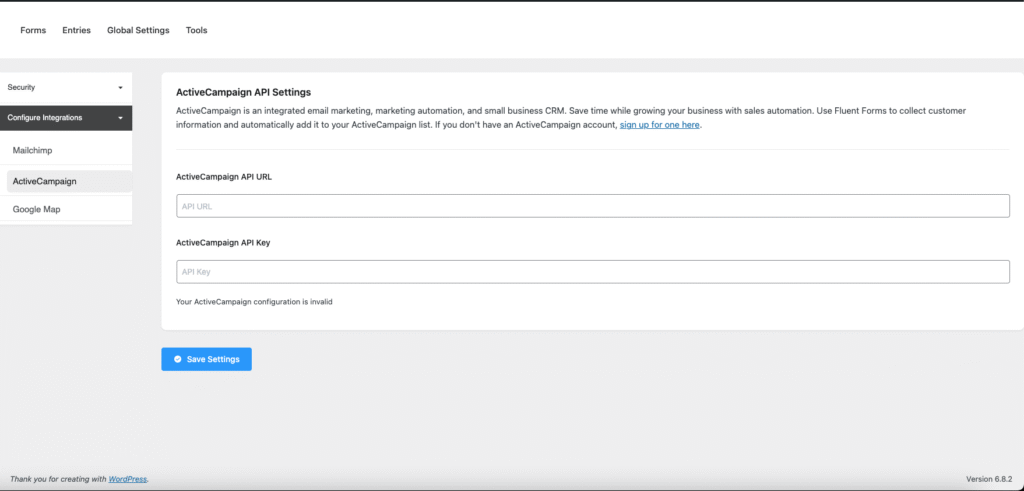Open the Forms menu item
The height and width of the screenshot is (491, 1024).
(x=33, y=30)
